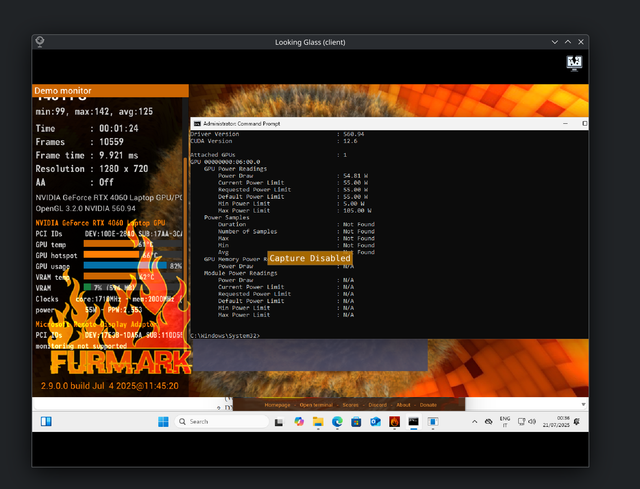The height and width of the screenshot is (489, 640).
Task: Open the Windows Start menu
Action: tap(163, 422)
